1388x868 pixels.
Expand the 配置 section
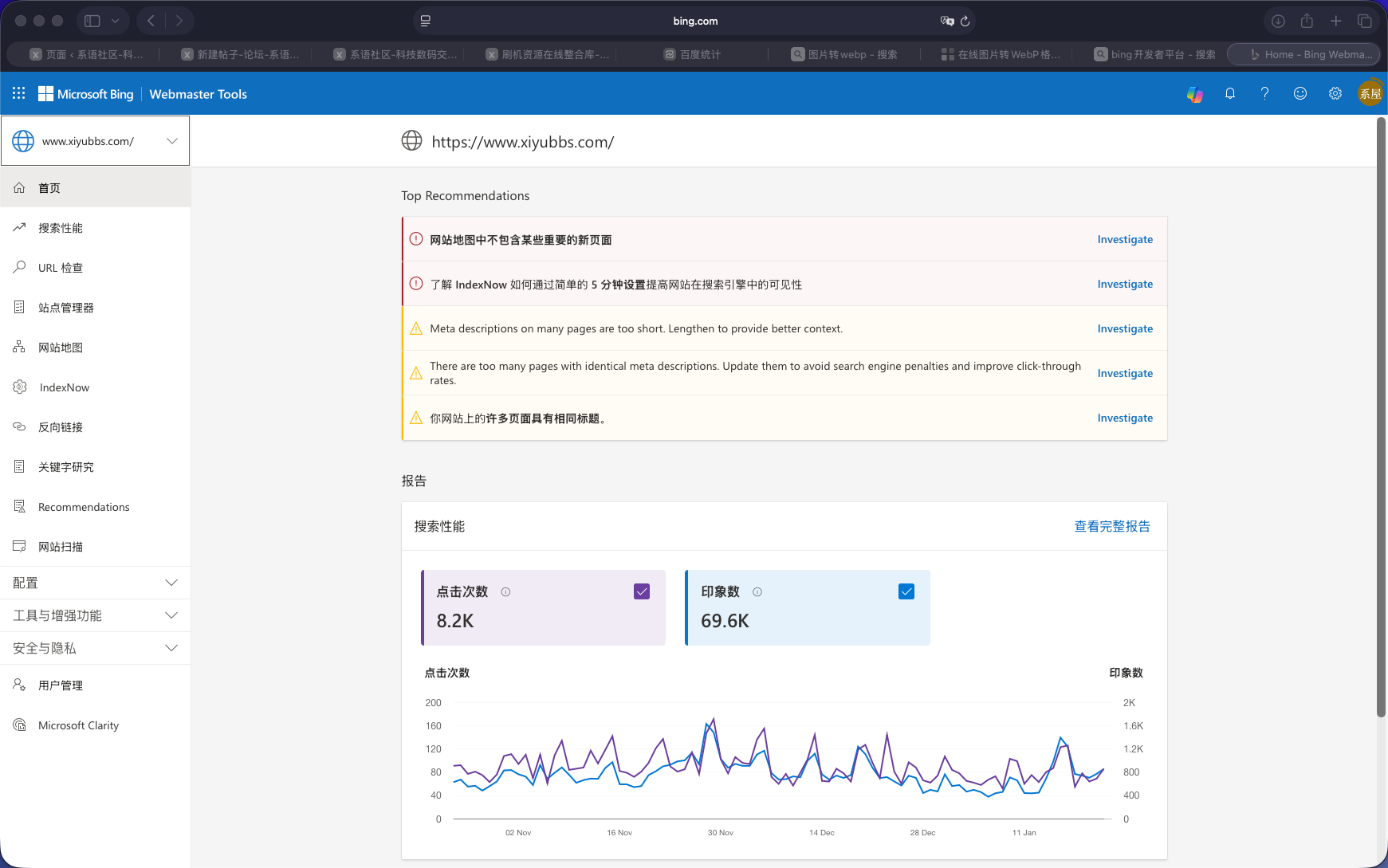[95, 583]
